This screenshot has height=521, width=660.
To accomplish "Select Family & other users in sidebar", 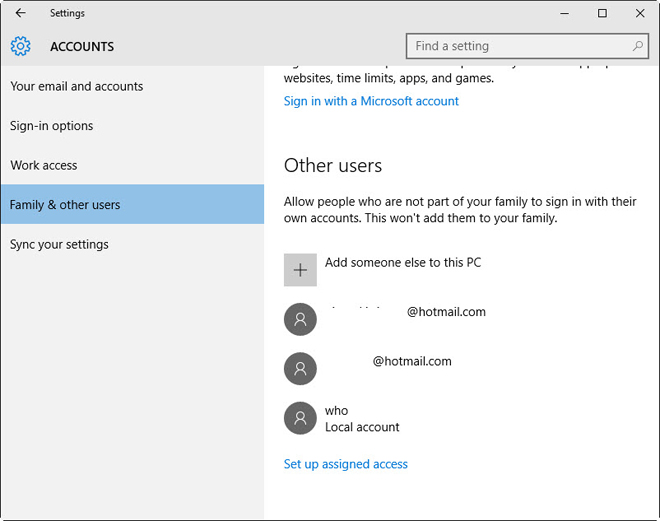I will (x=65, y=205).
